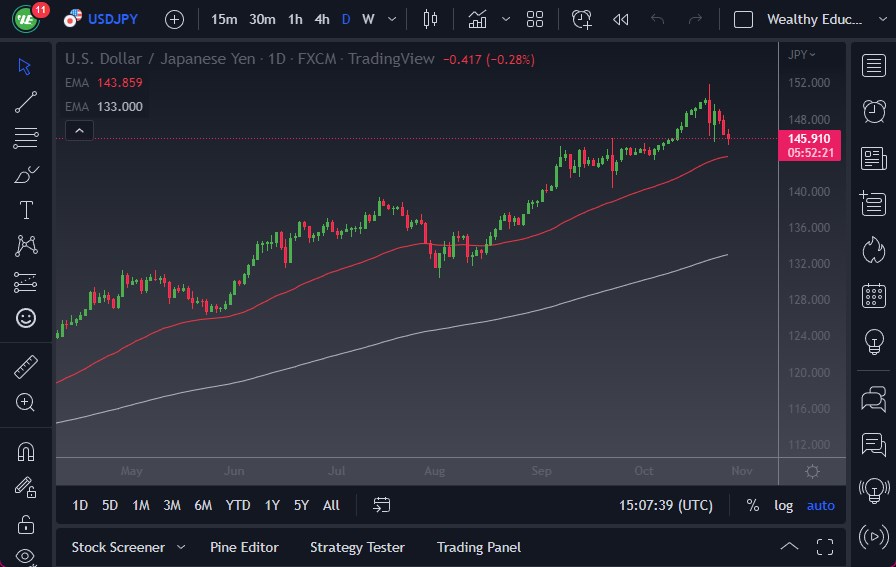The width and height of the screenshot is (896, 567).
Task: Collapse the indicator legend chevron
Action: point(79,130)
